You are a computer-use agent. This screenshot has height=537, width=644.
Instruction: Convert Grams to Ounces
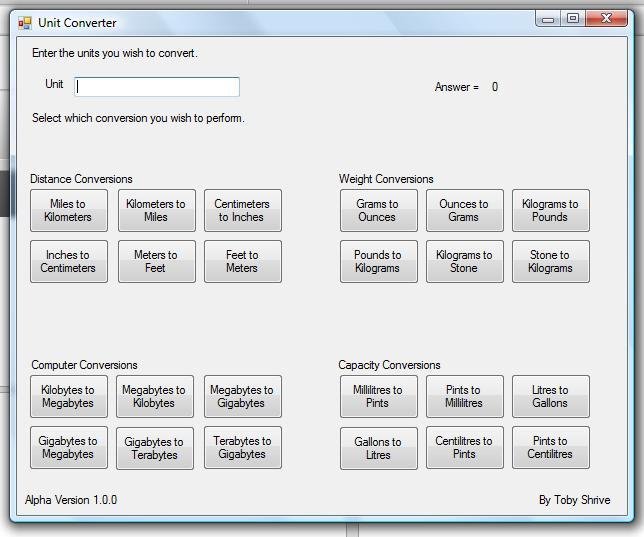click(379, 210)
